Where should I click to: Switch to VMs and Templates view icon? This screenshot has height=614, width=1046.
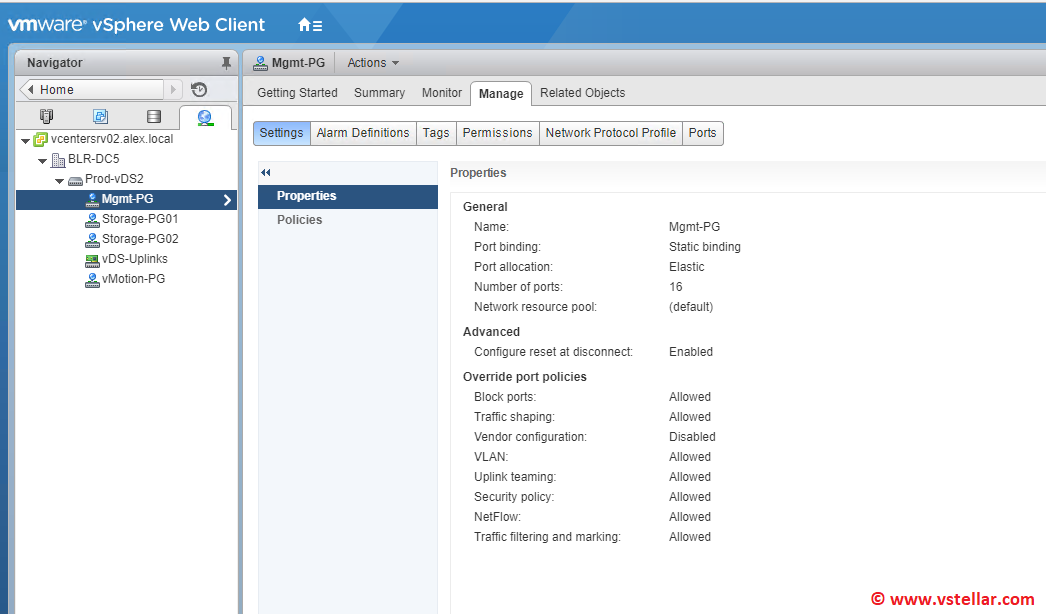100,117
